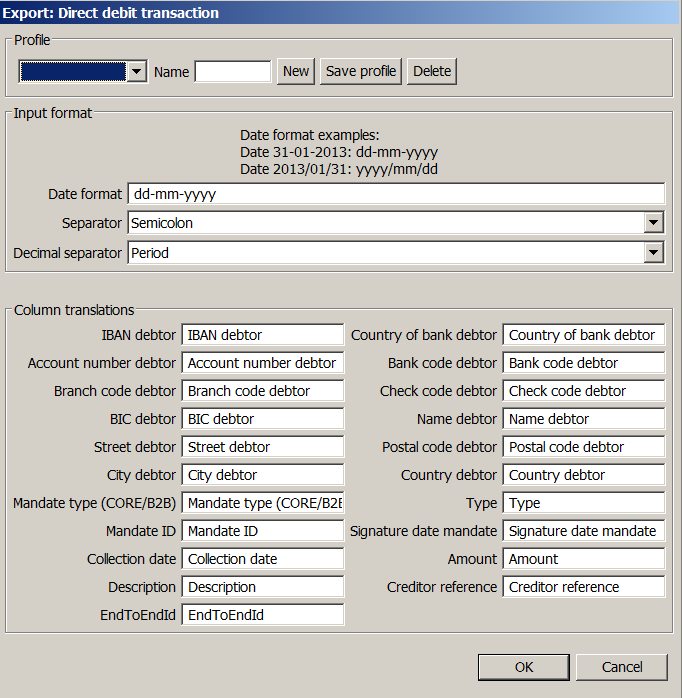
Task: Click the Bank code debtor translation field
Action: coord(584,363)
